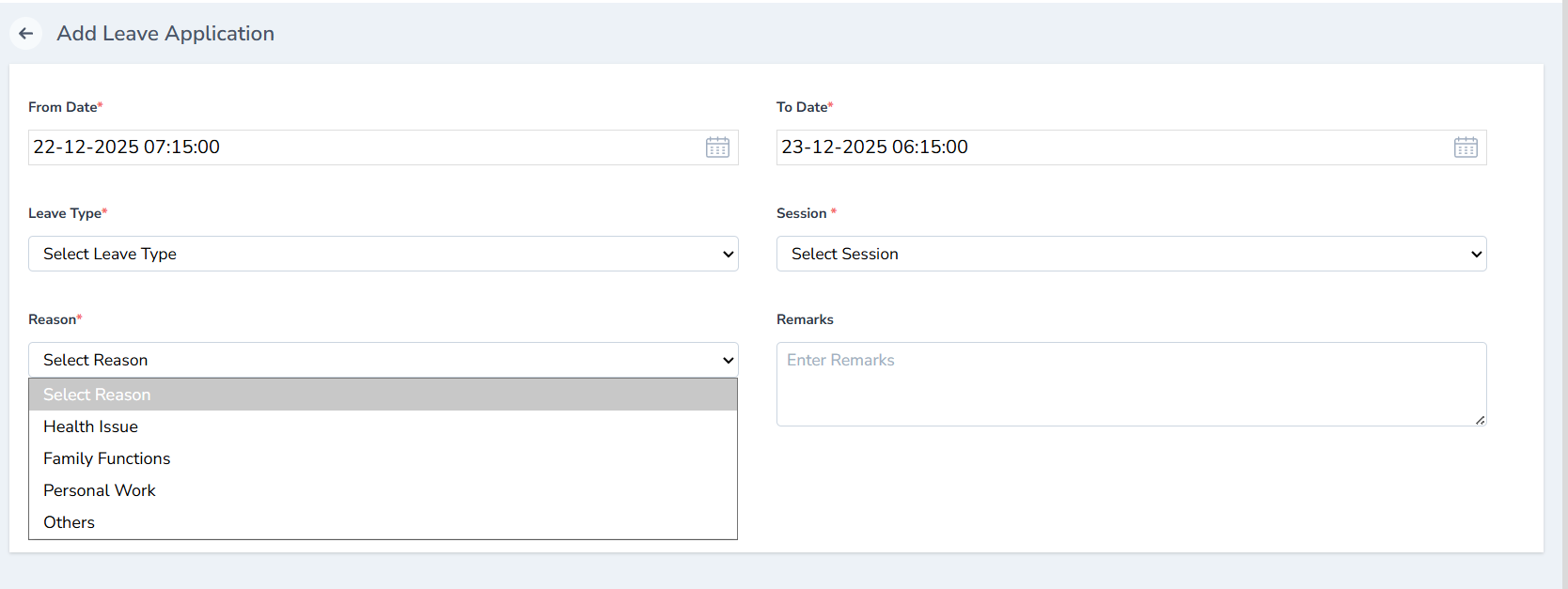Open the From Date calendar icon

tap(717, 147)
